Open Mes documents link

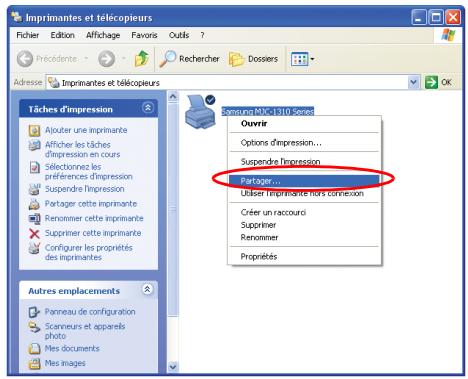pyautogui.click(x=72, y=348)
